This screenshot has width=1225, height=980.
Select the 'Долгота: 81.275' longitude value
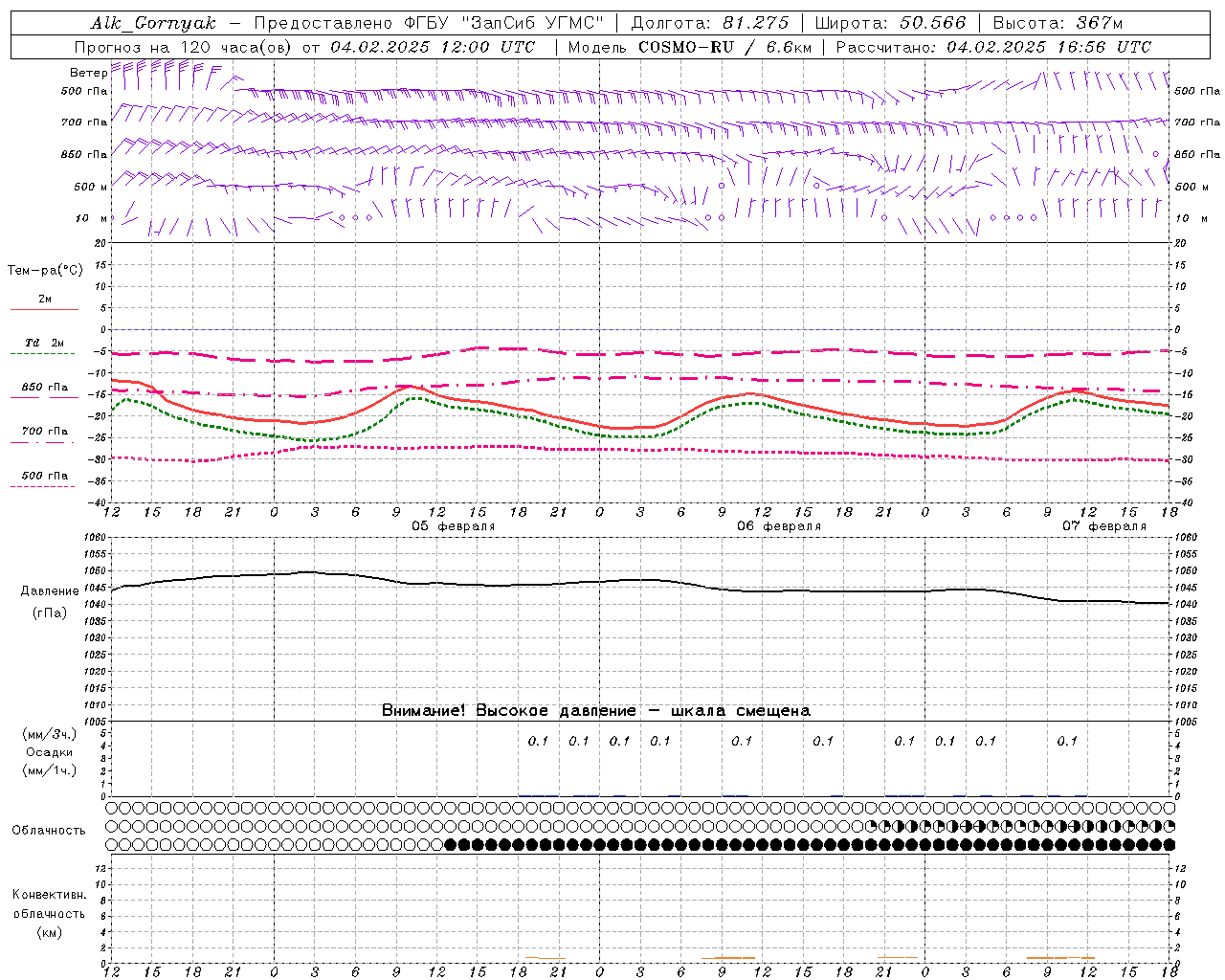coord(710,23)
